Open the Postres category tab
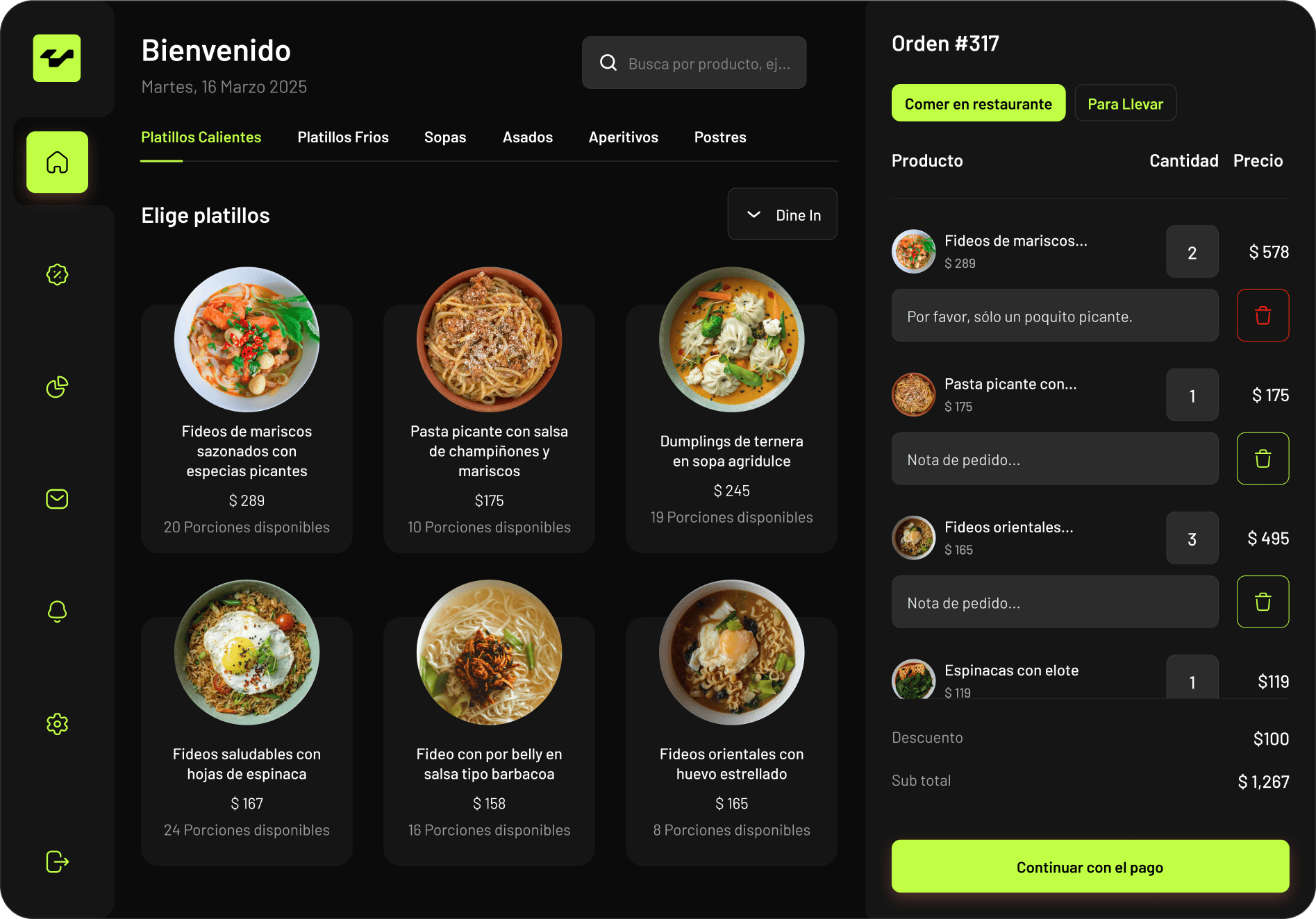1316x919 pixels. (x=720, y=137)
